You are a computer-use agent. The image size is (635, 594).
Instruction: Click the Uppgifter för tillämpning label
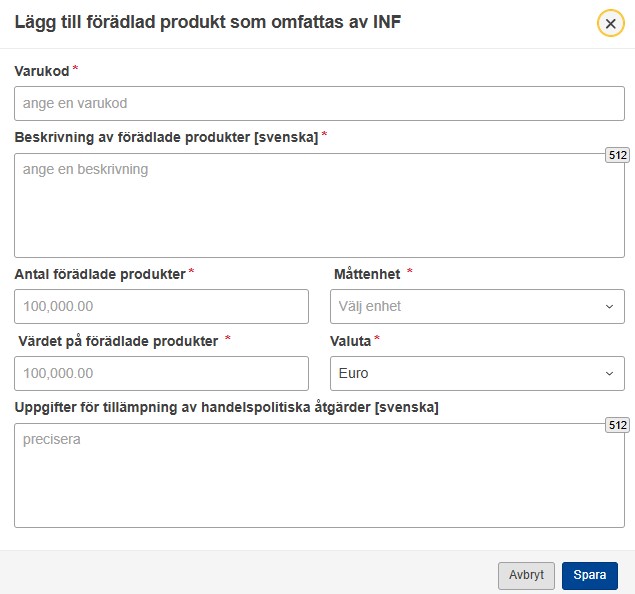pyautogui.click(x=226, y=407)
